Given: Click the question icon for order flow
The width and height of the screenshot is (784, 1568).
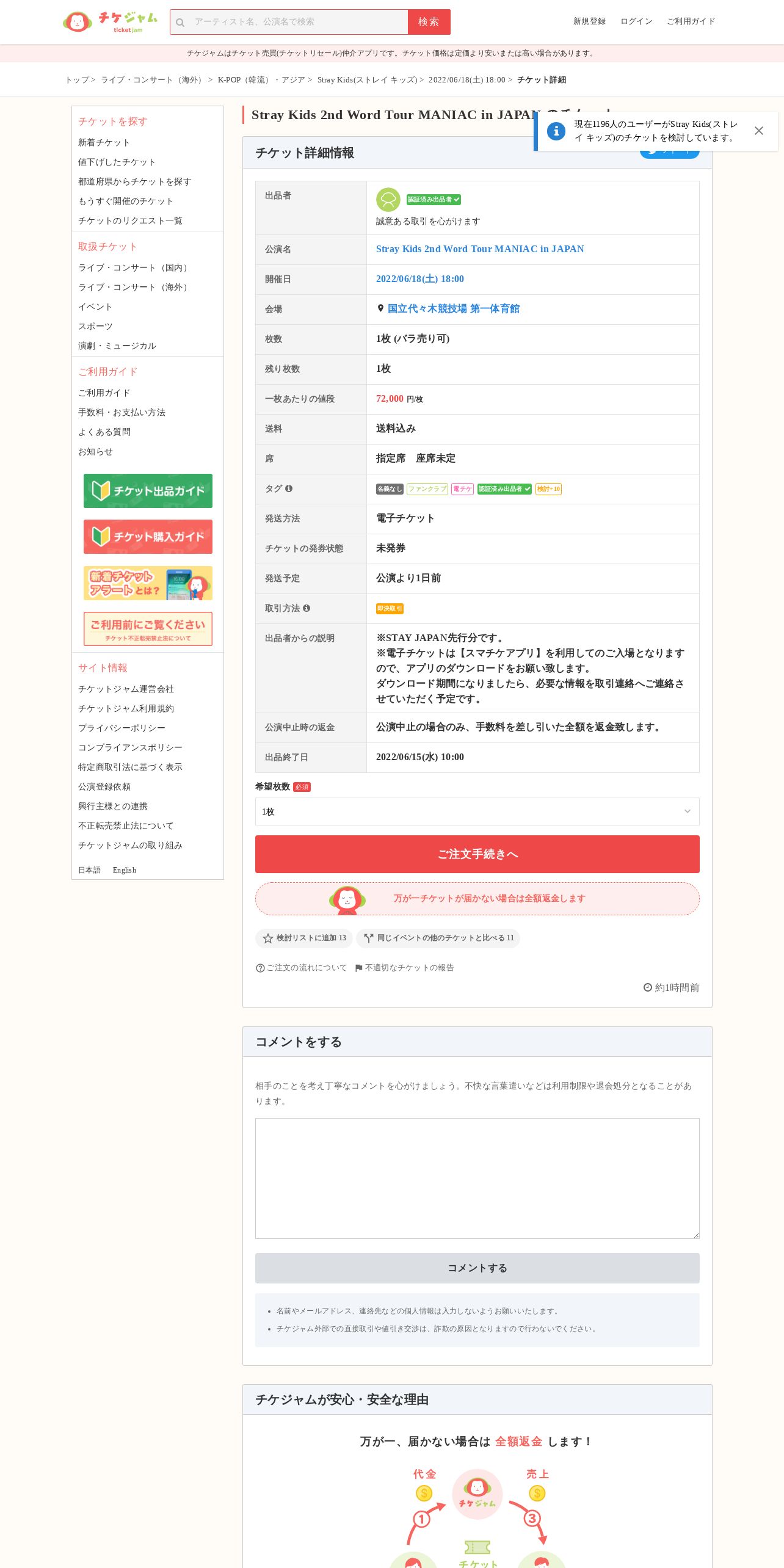Looking at the screenshot, I should 260,968.
